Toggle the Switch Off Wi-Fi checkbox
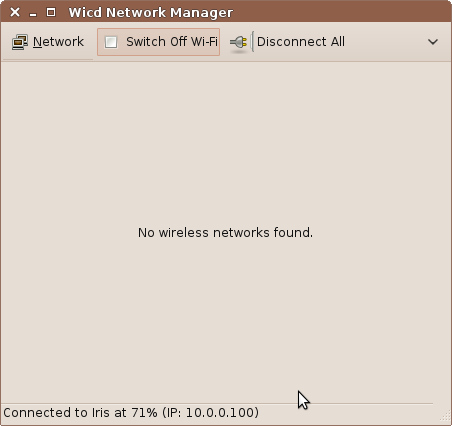The image size is (452, 426). 111,42
